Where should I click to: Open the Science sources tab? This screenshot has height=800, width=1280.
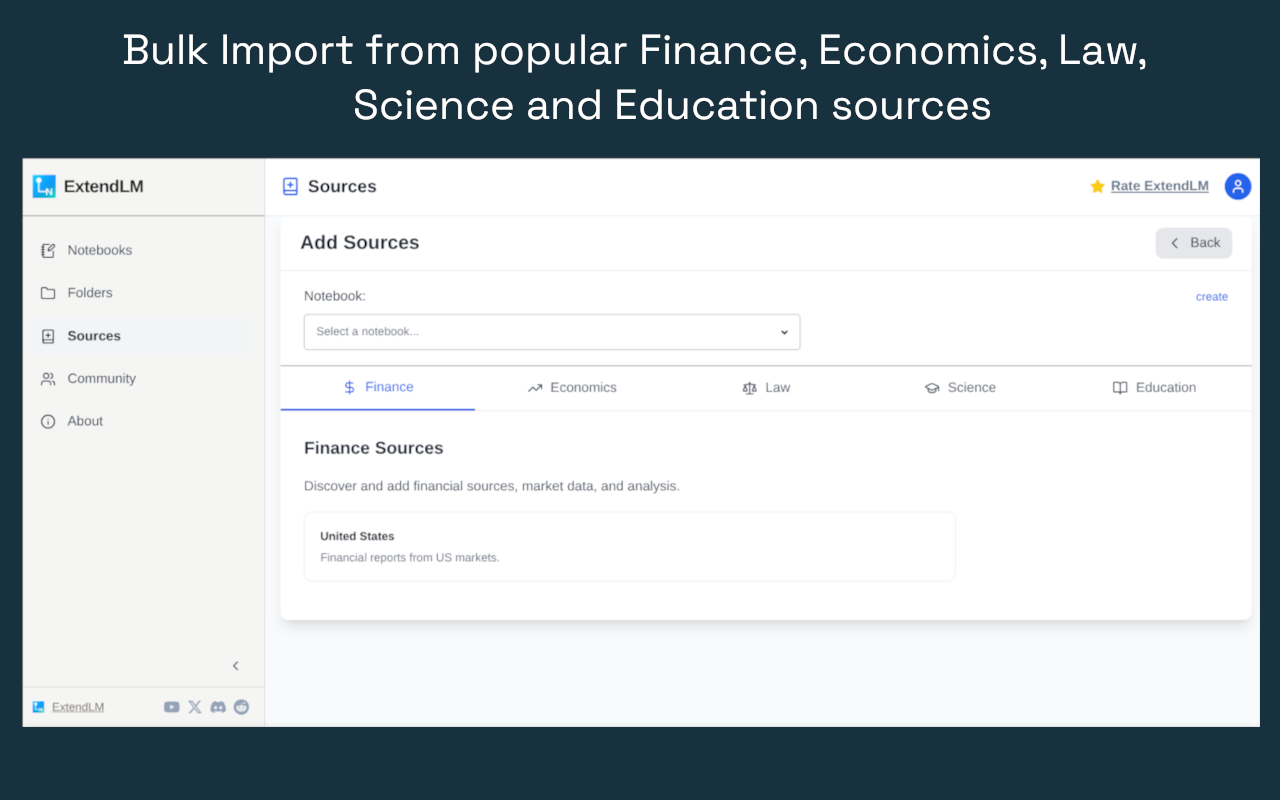coord(960,388)
